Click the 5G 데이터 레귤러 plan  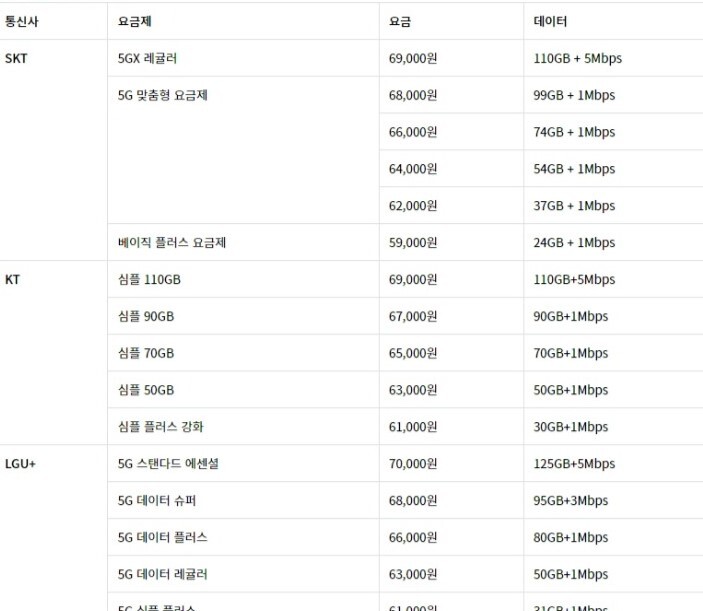[162, 574]
